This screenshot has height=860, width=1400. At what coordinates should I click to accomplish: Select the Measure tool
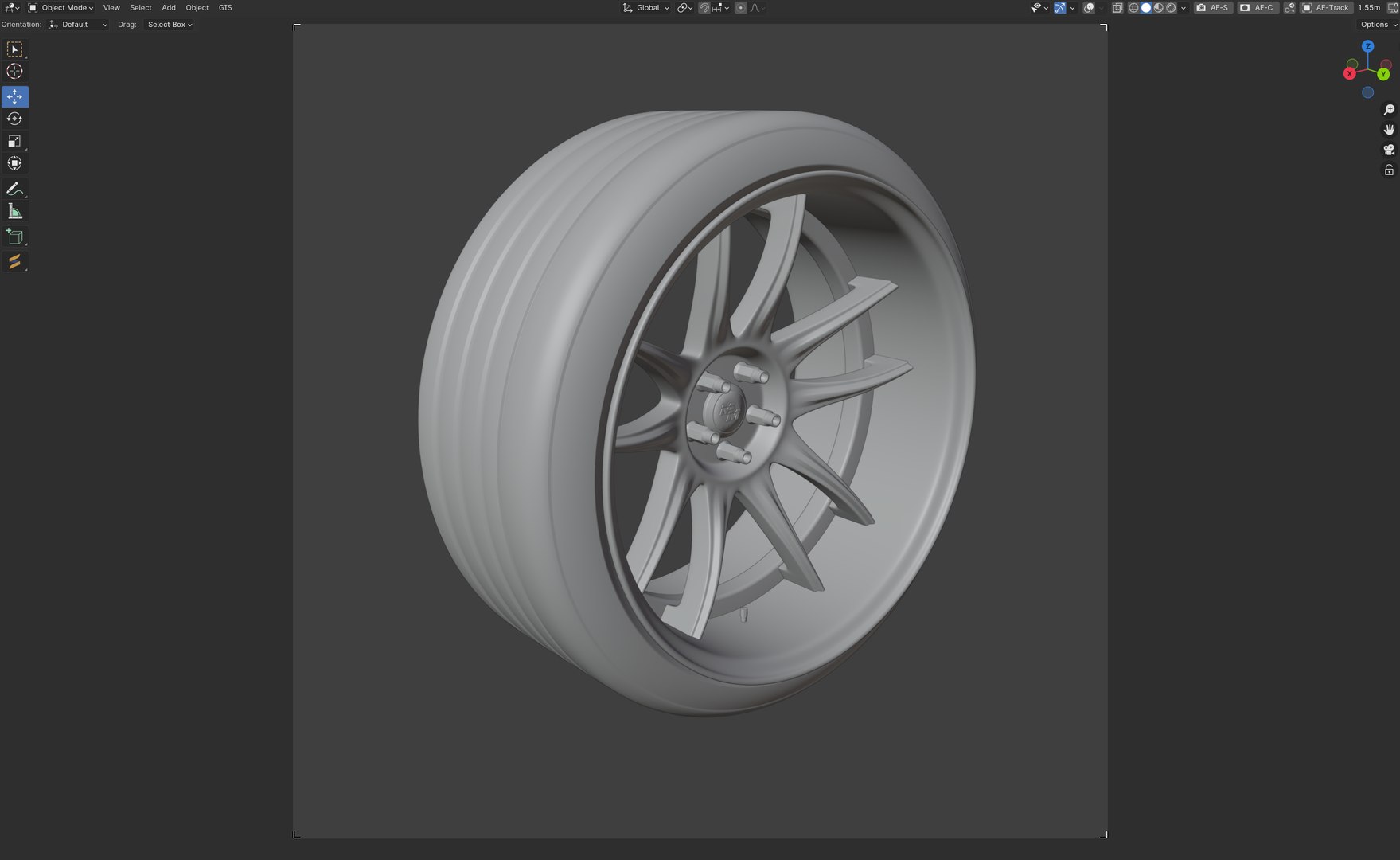[14, 211]
